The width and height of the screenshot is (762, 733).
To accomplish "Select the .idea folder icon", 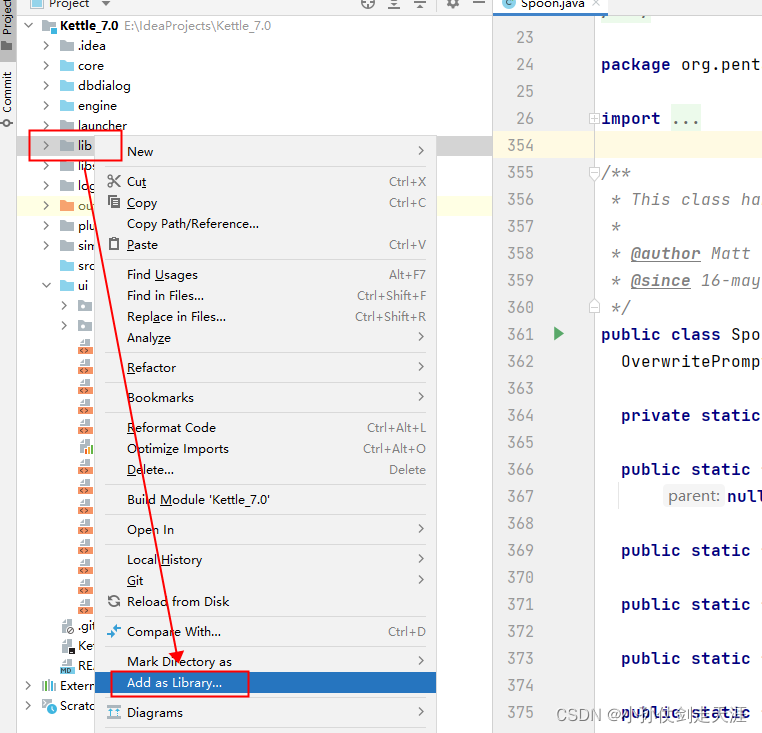I will pyautogui.click(x=67, y=46).
